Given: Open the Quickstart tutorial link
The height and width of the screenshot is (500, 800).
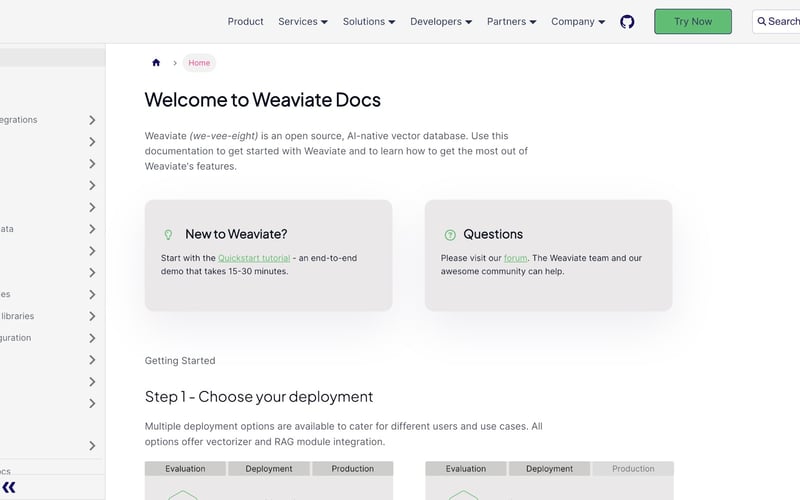Looking at the screenshot, I should tap(254, 258).
